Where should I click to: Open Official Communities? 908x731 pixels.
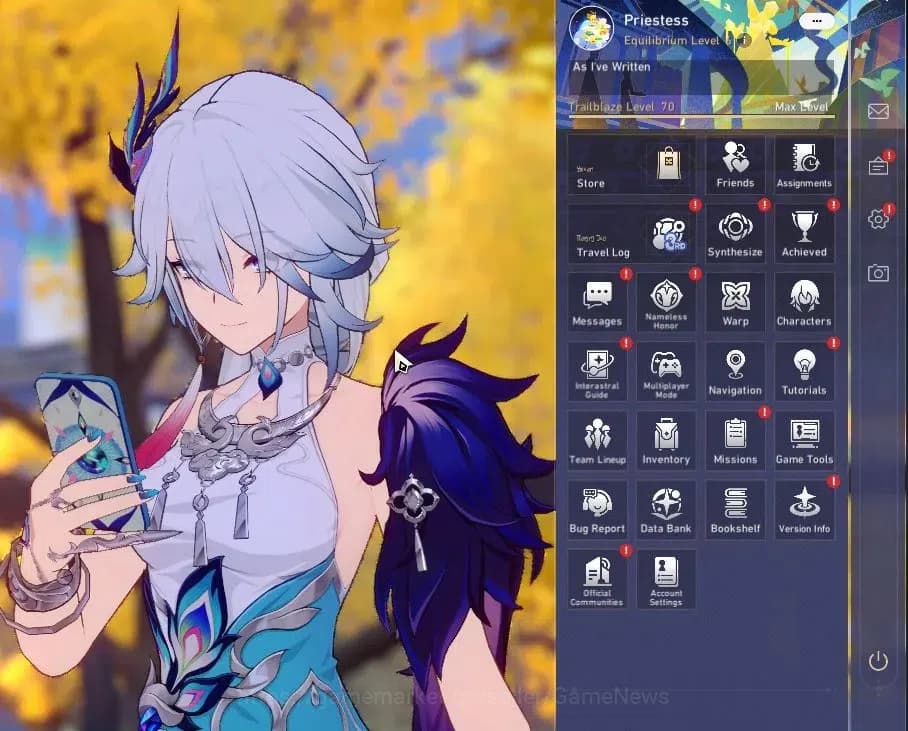tap(597, 579)
